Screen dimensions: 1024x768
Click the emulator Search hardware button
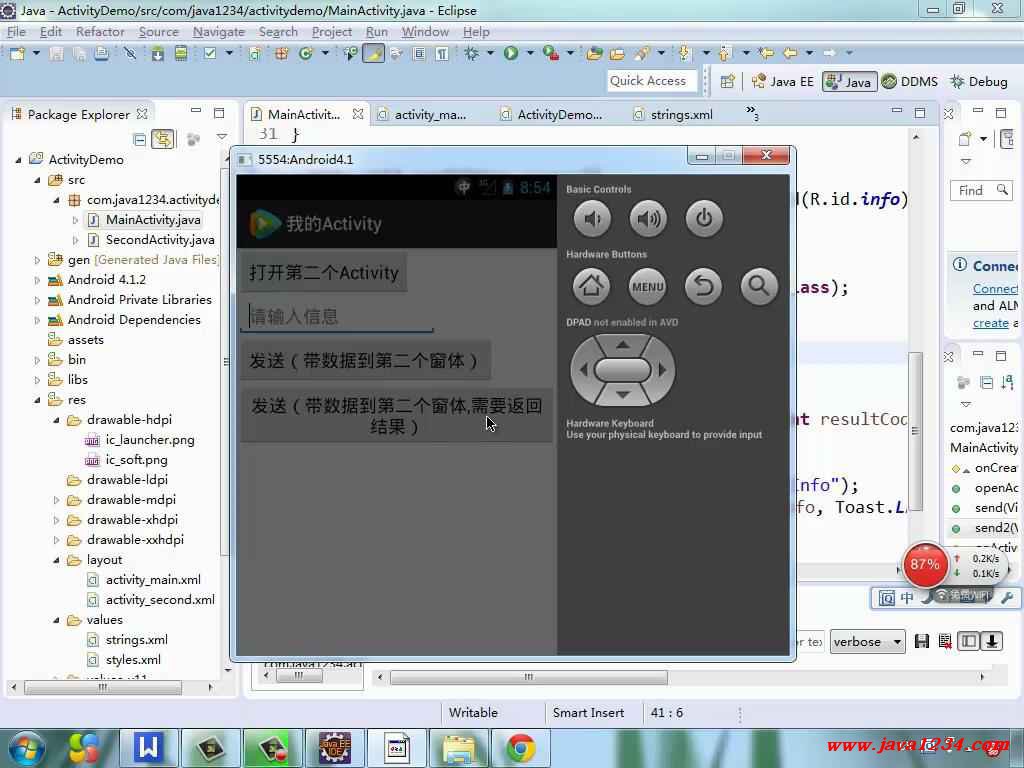(759, 286)
